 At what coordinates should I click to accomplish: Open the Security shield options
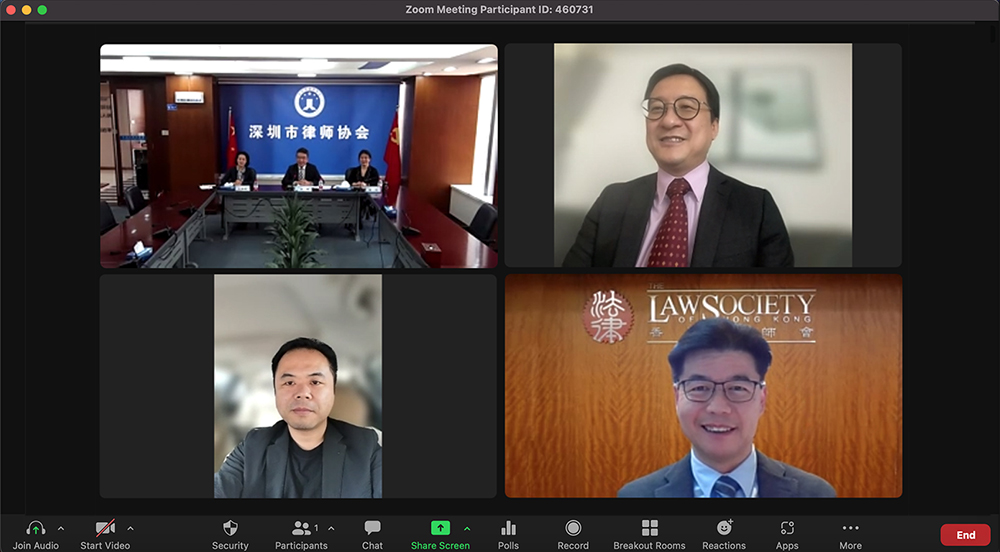click(230, 528)
